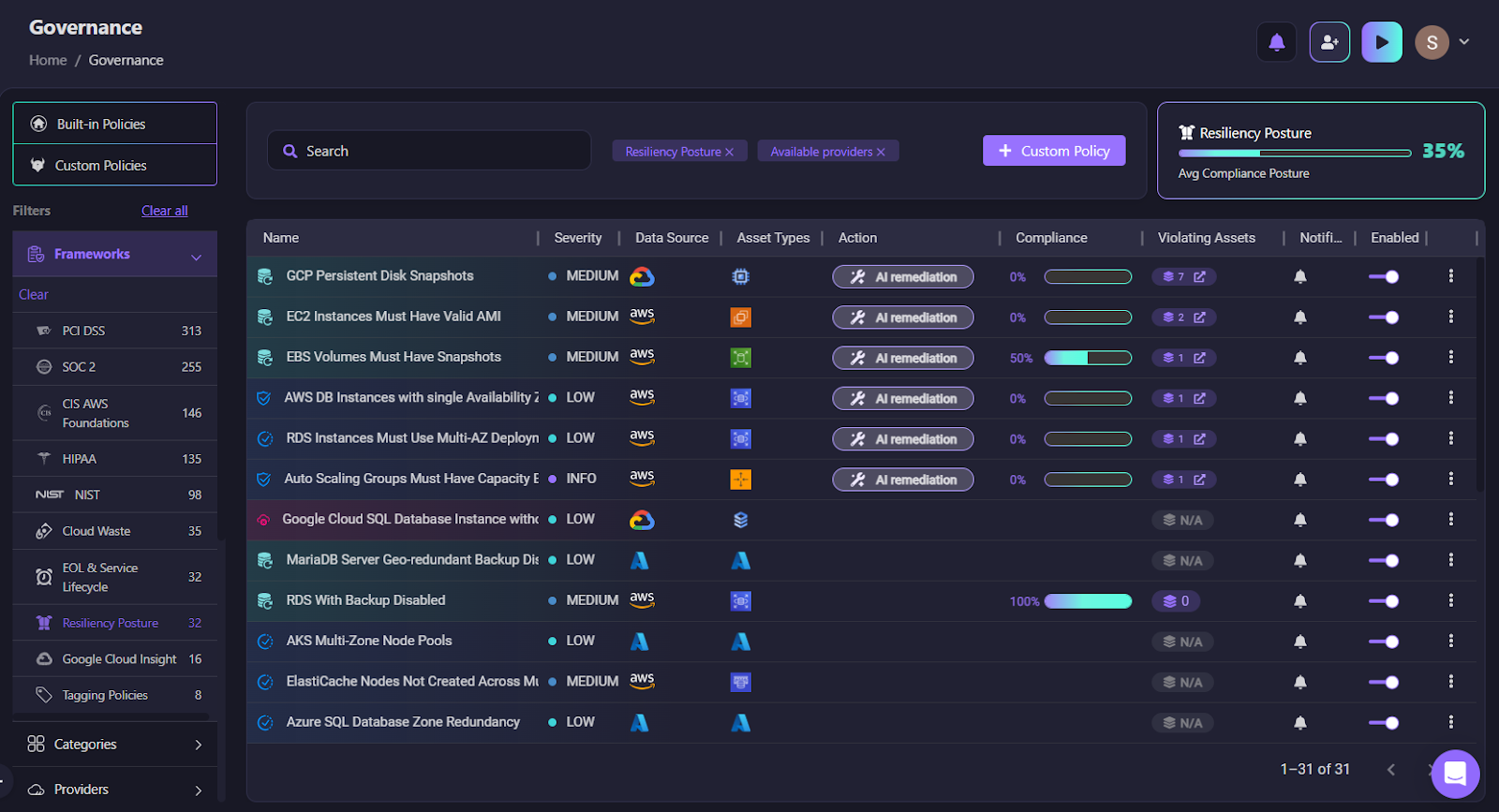This screenshot has width=1499, height=812.
Task: Toggle enabled switch for RDS Instances Must Use Multi-AZ
Action: click(1384, 438)
